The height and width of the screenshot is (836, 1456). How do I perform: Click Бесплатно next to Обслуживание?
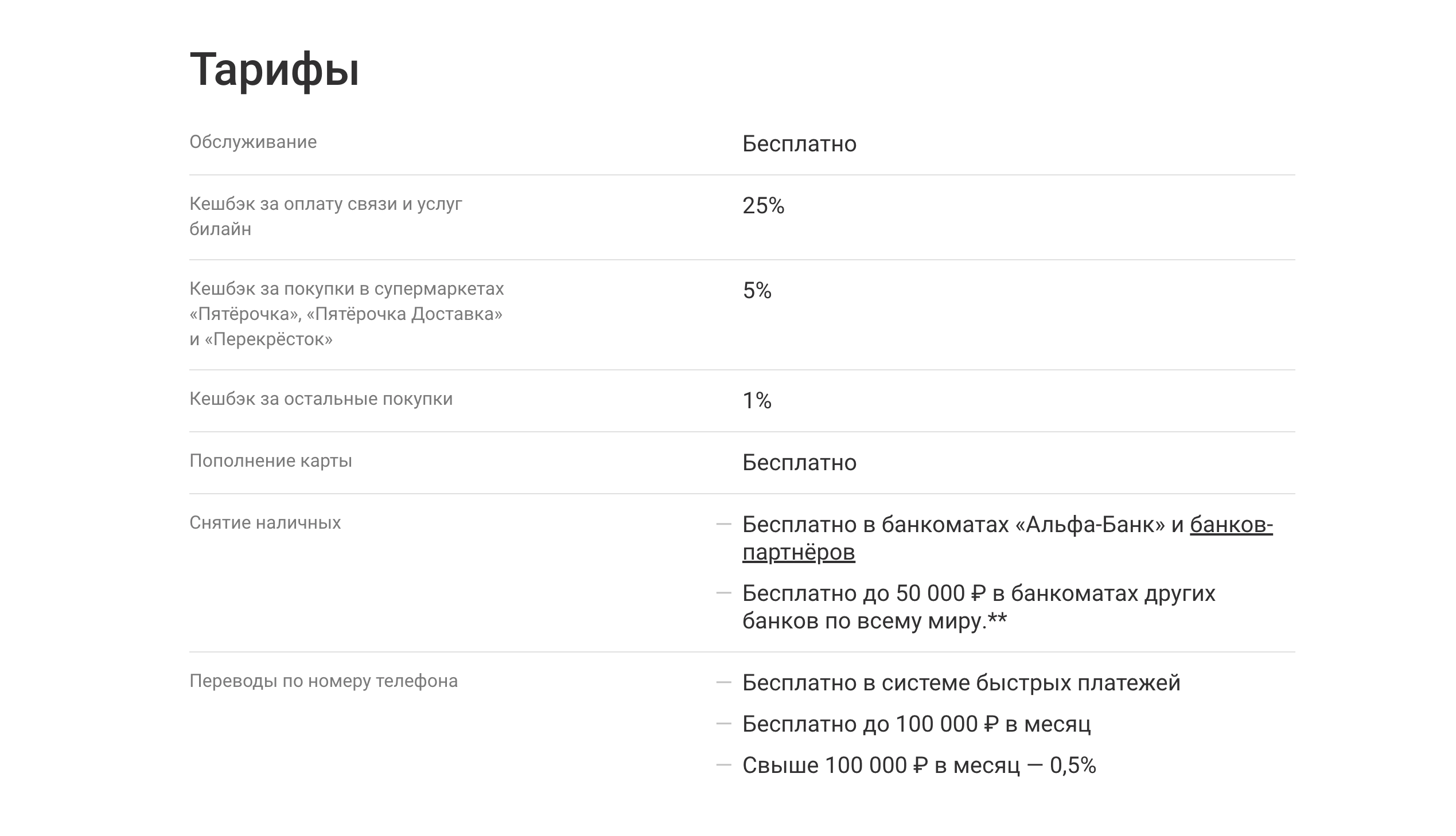pyautogui.click(x=799, y=143)
